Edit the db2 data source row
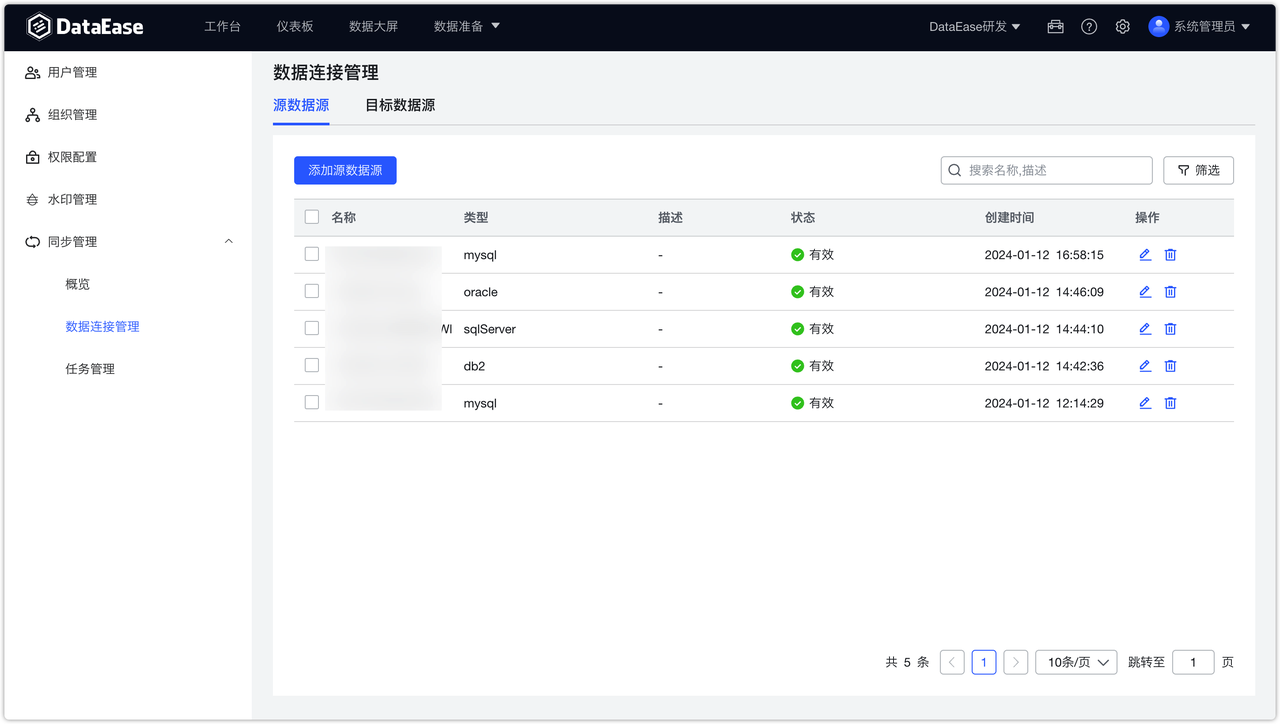This screenshot has width=1280, height=724. (x=1145, y=366)
